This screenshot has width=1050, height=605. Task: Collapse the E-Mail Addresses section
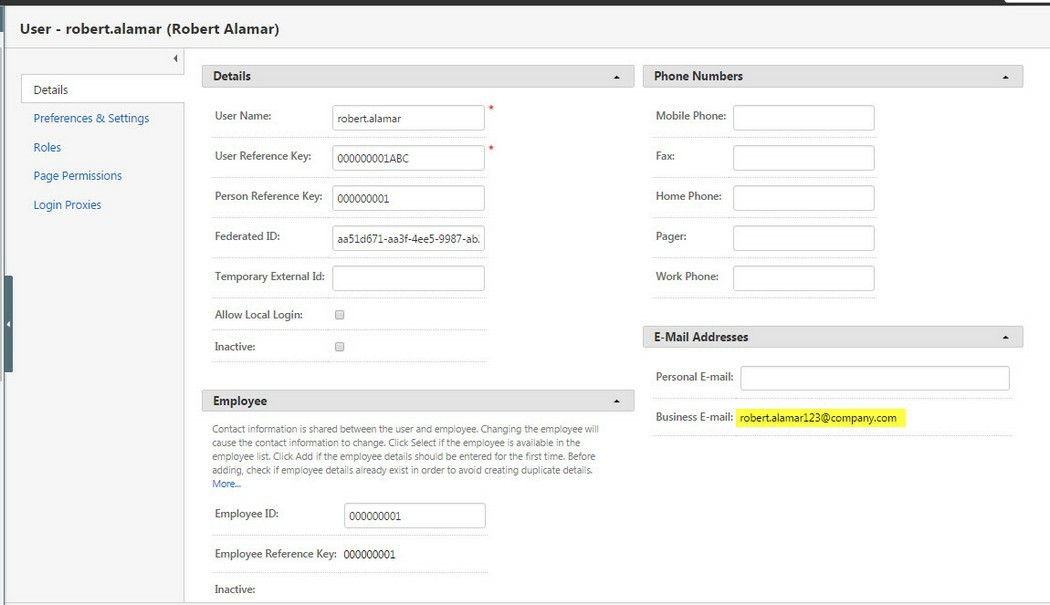tap(1005, 338)
